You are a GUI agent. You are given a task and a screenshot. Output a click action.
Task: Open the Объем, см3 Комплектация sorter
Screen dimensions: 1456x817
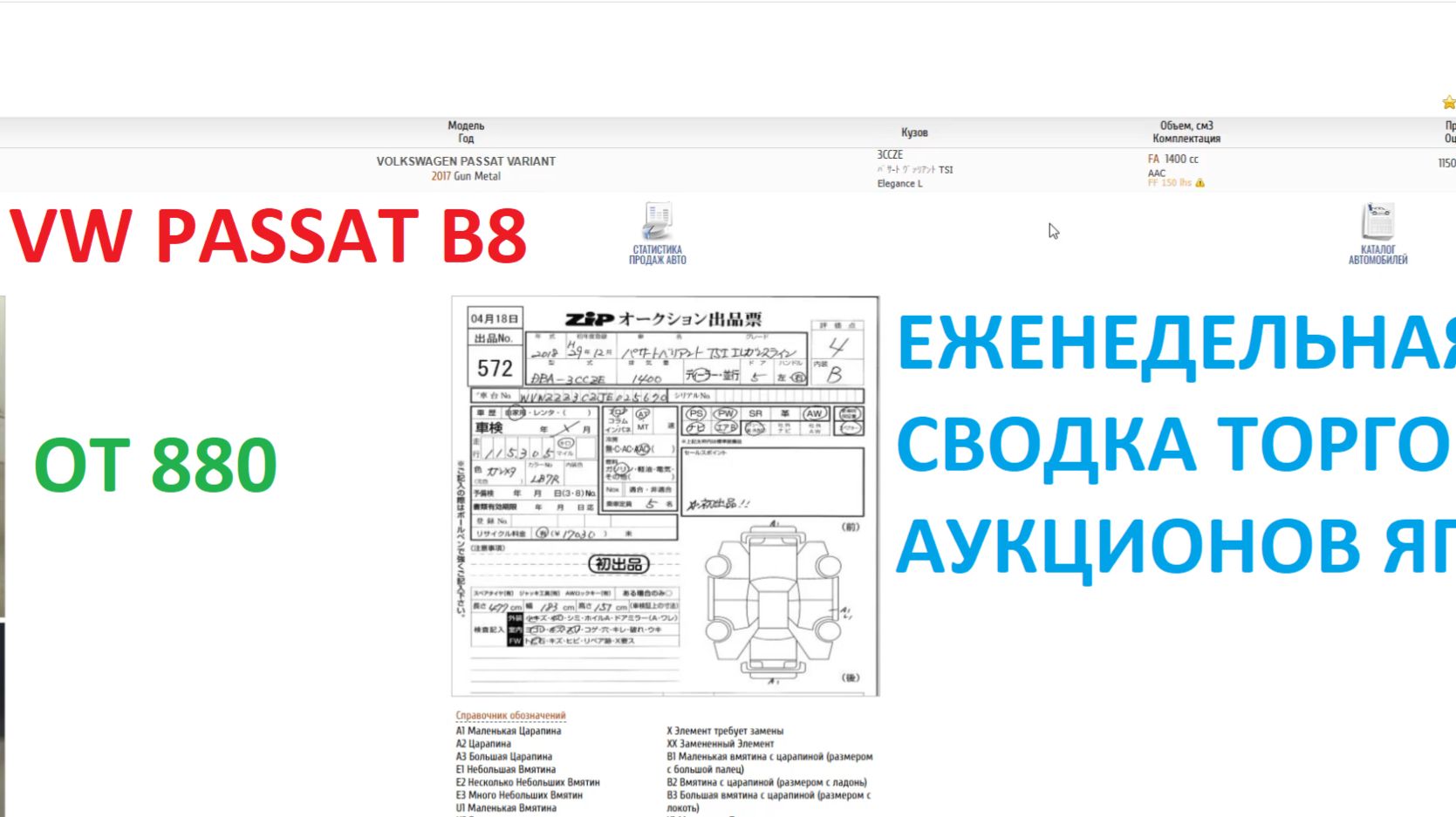click(x=1186, y=131)
